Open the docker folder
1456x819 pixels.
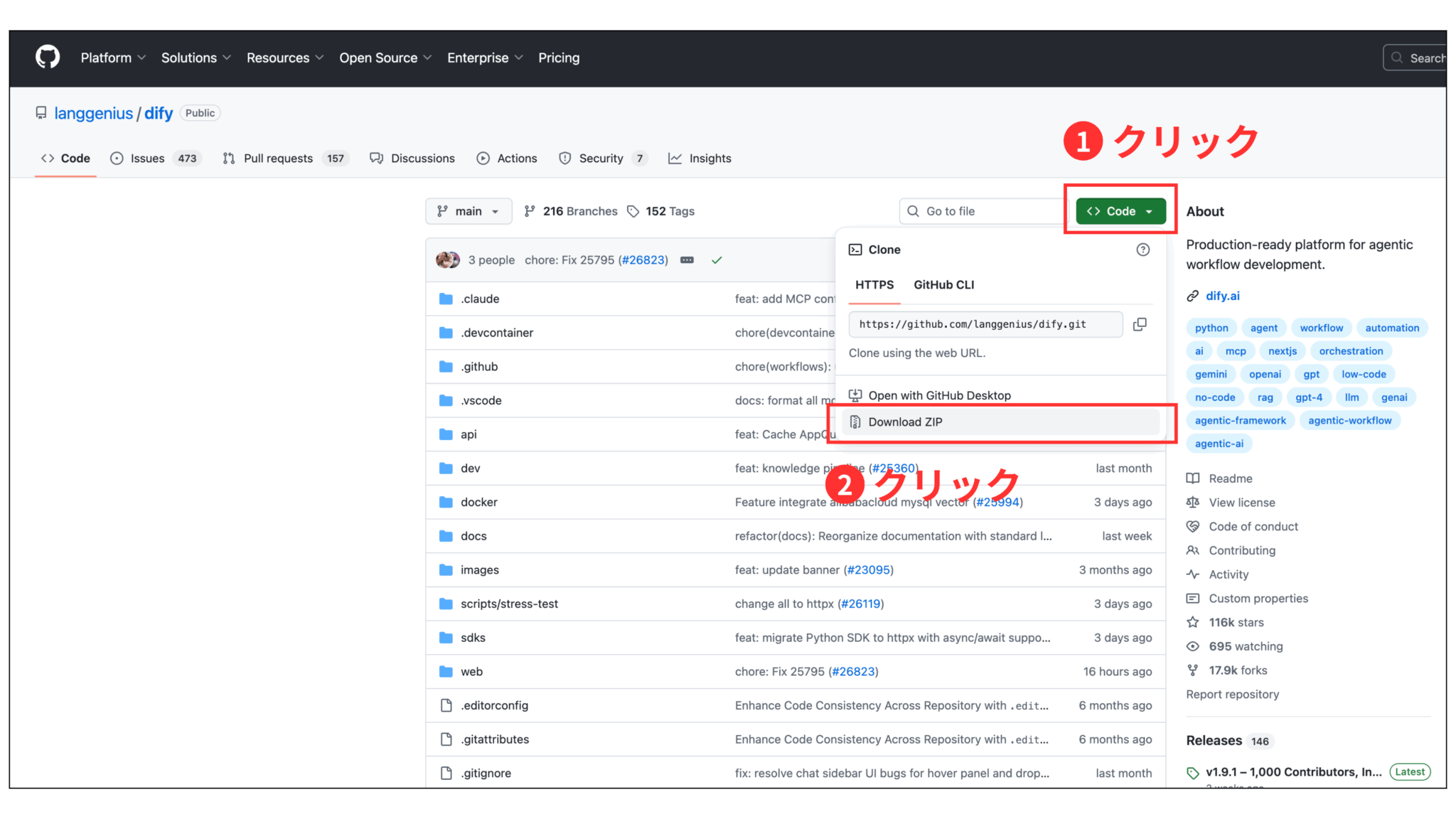478,501
